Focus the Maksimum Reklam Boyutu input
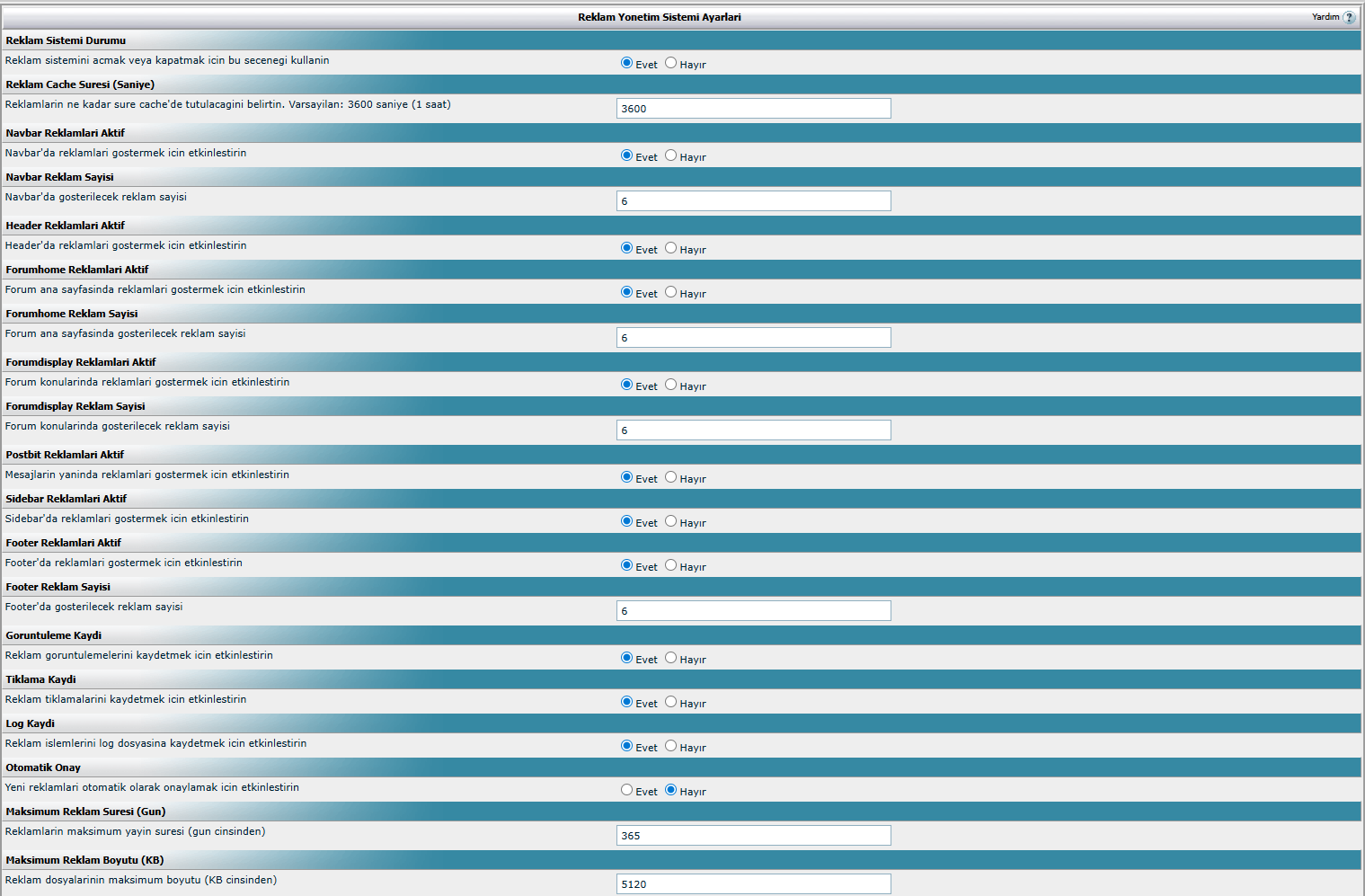 click(753, 884)
